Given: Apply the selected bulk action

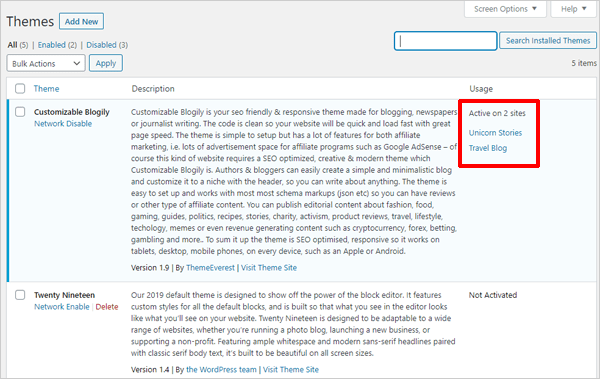Looking at the screenshot, I should [106, 63].
